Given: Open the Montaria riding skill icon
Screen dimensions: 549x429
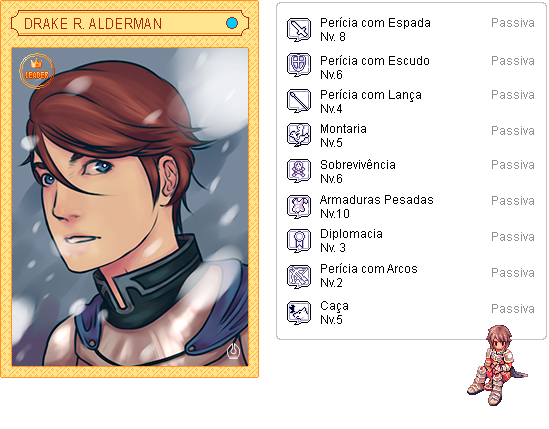Looking at the screenshot, I should (299, 134).
